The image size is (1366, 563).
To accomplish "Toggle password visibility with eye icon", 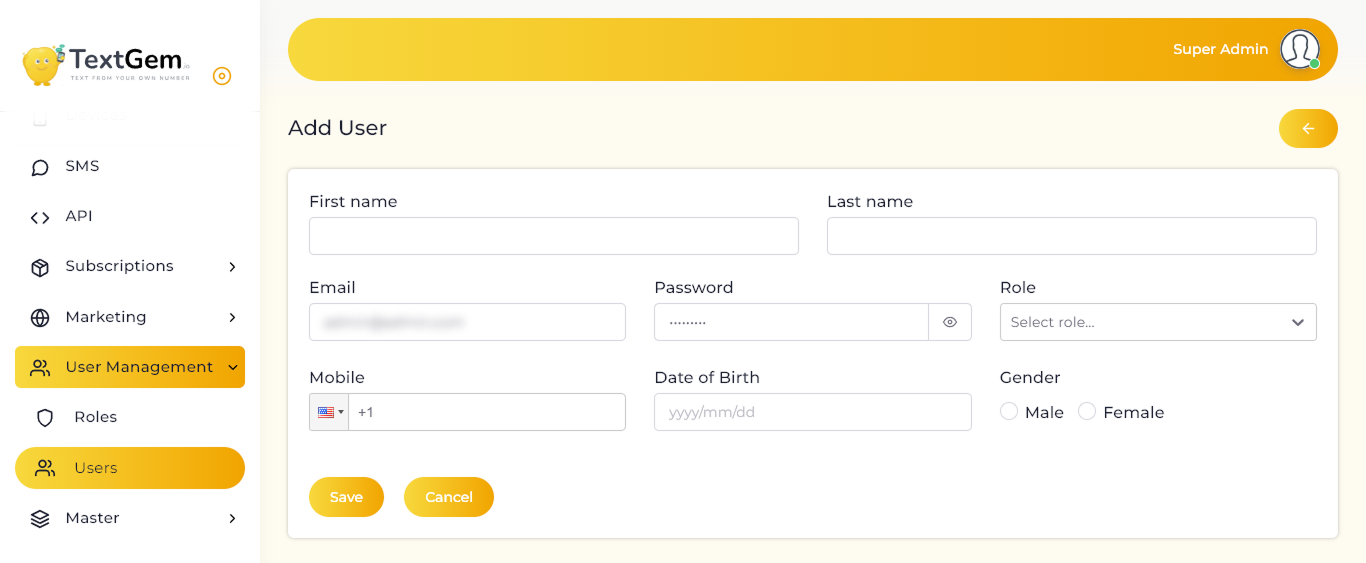I will point(950,322).
